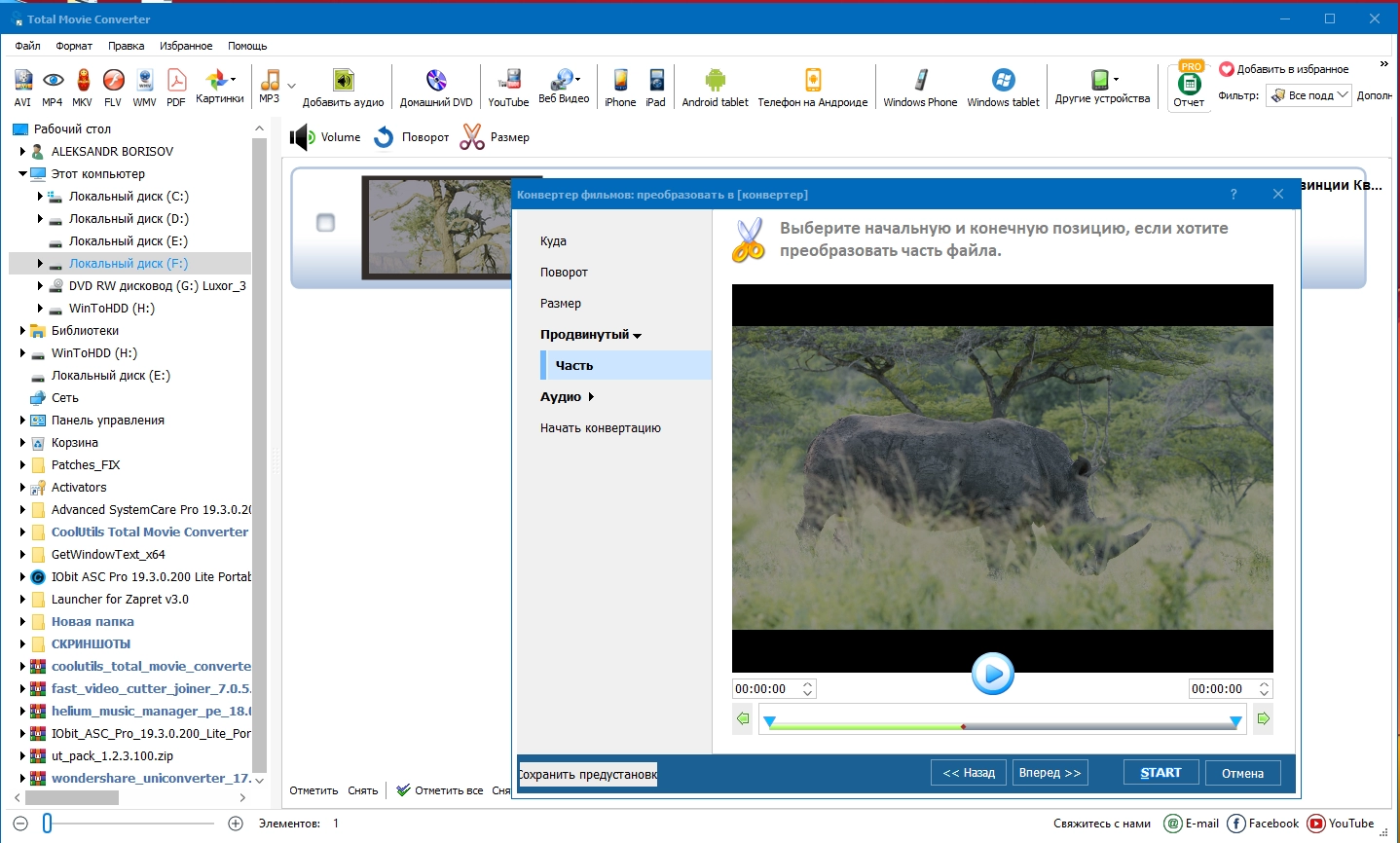
Task: Open the Все под filter dropdown
Action: click(1309, 95)
